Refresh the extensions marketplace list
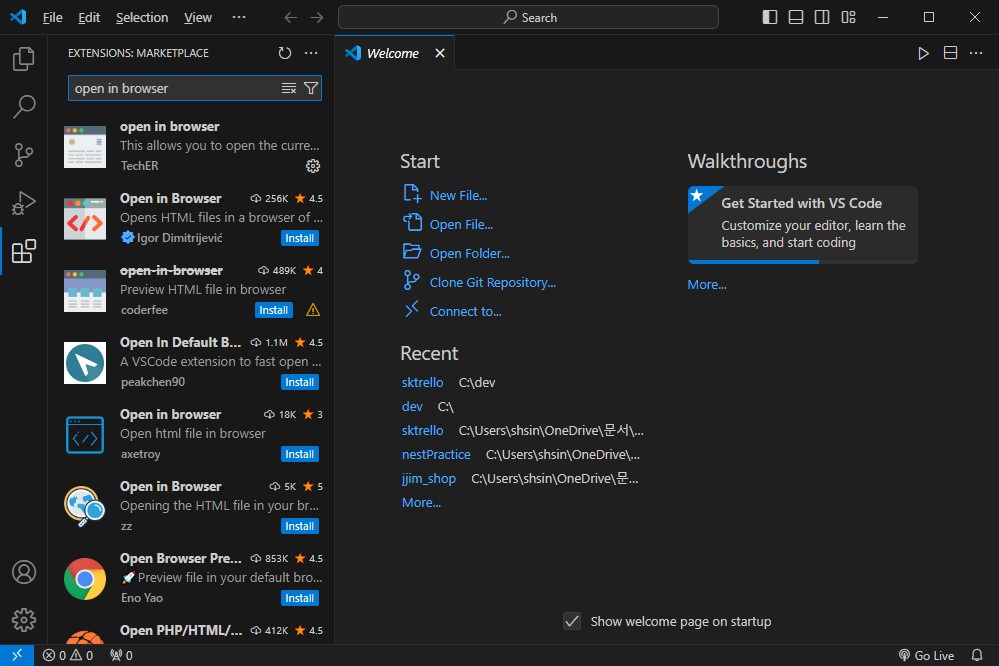The image size is (999, 666). pos(285,53)
